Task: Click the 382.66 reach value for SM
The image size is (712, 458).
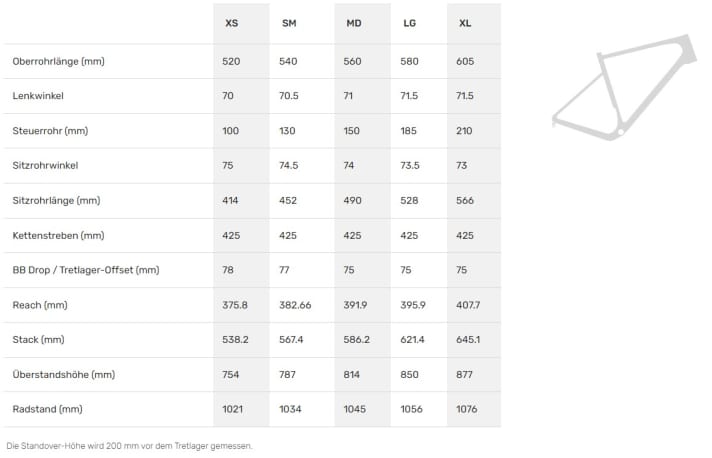Action: [x=295, y=305]
